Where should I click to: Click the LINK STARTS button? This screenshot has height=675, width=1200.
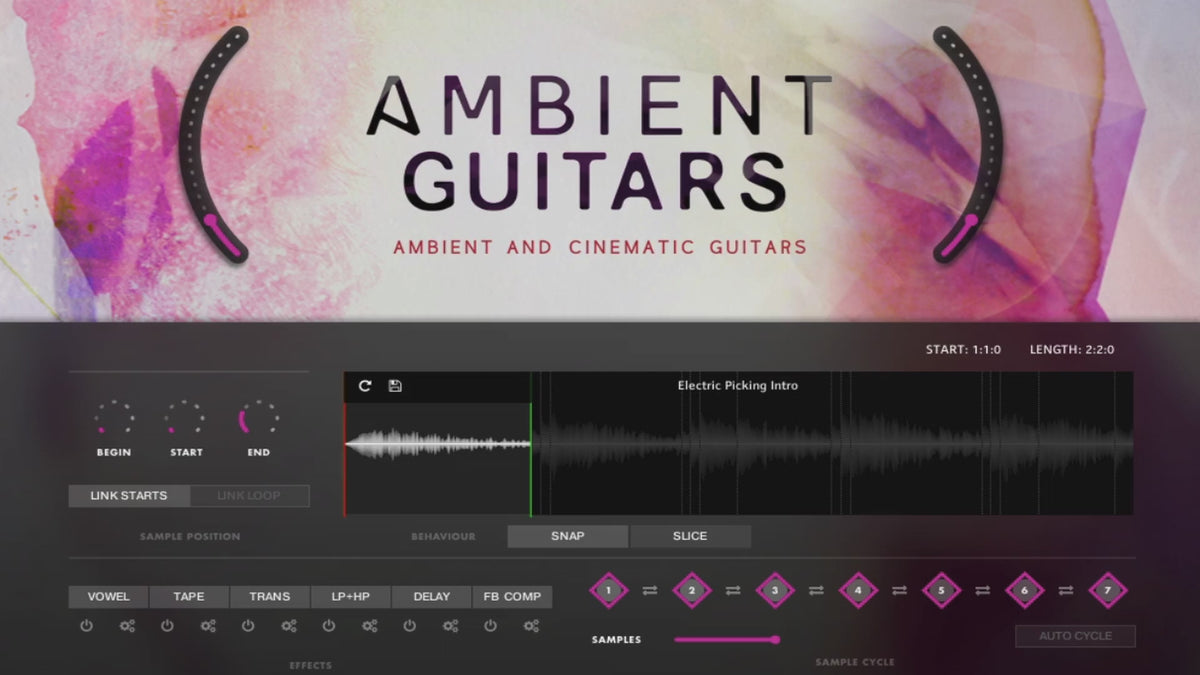click(129, 496)
